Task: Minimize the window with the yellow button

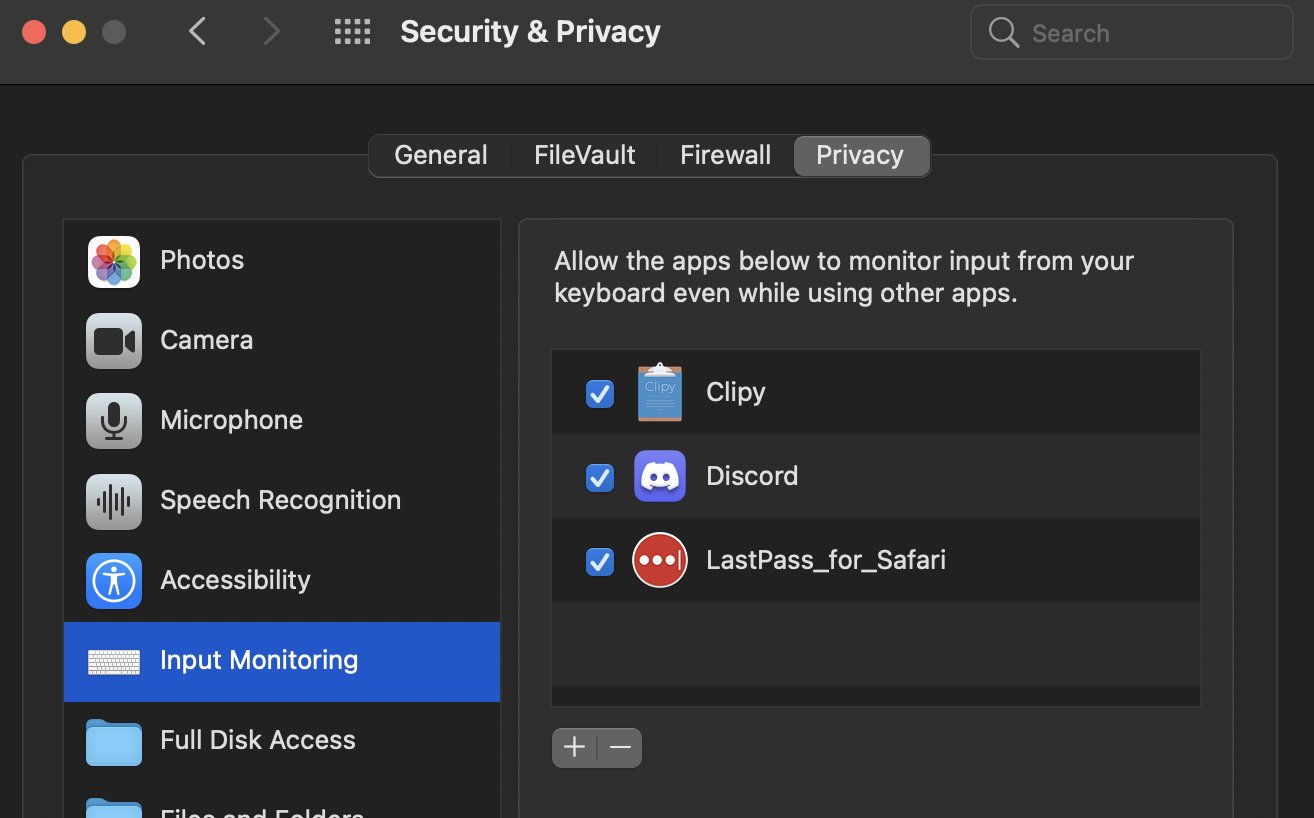Action: (74, 32)
